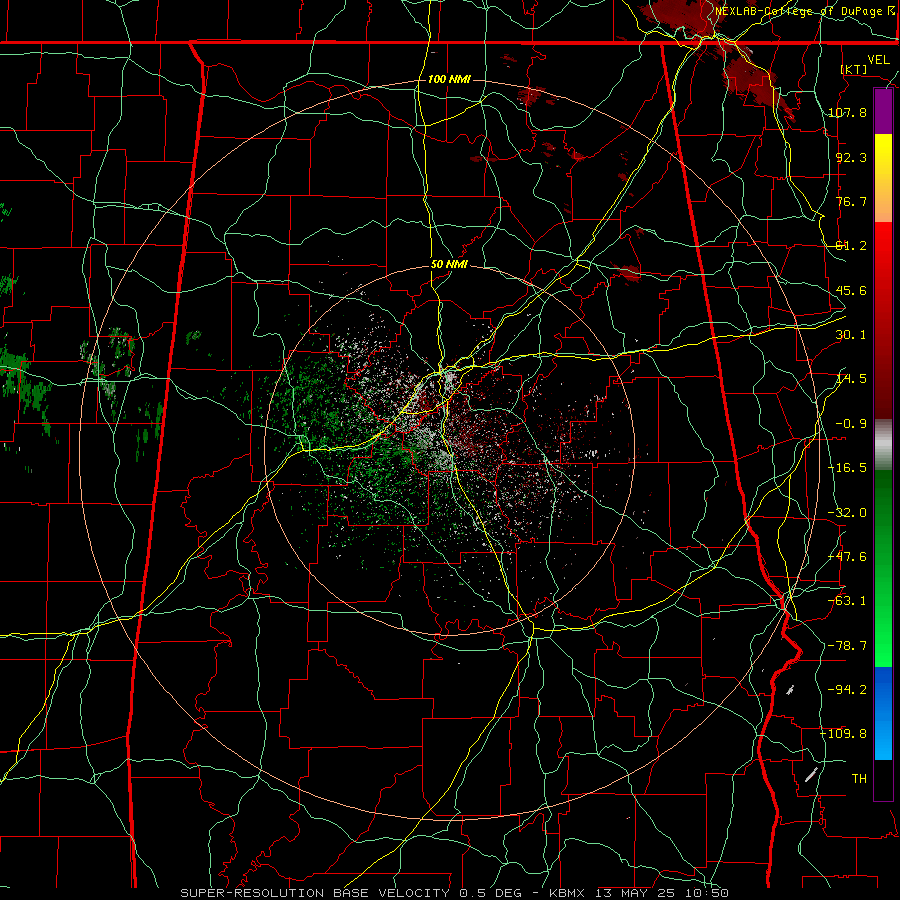This screenshot has height=900, width=900.
Task: Click the 45.6 legend value
Action: [851, 290]
